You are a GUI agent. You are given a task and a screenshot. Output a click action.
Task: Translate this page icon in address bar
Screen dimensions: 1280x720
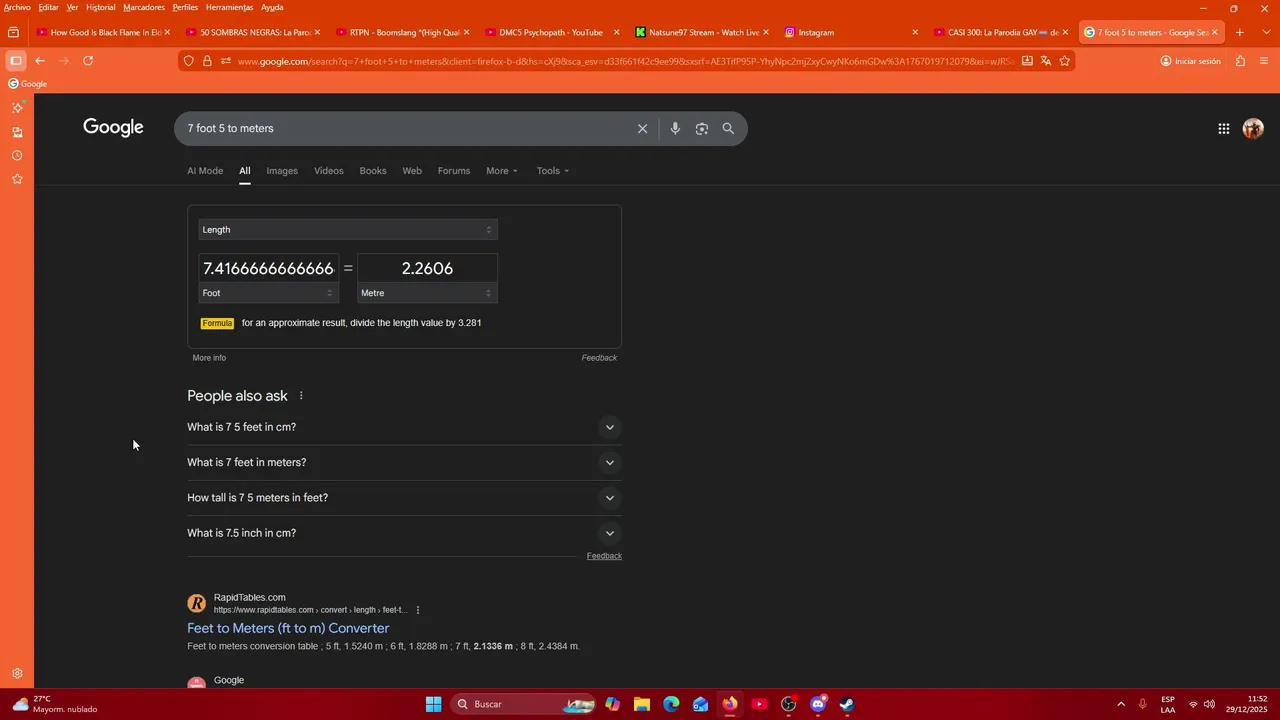pos(1045,61)
